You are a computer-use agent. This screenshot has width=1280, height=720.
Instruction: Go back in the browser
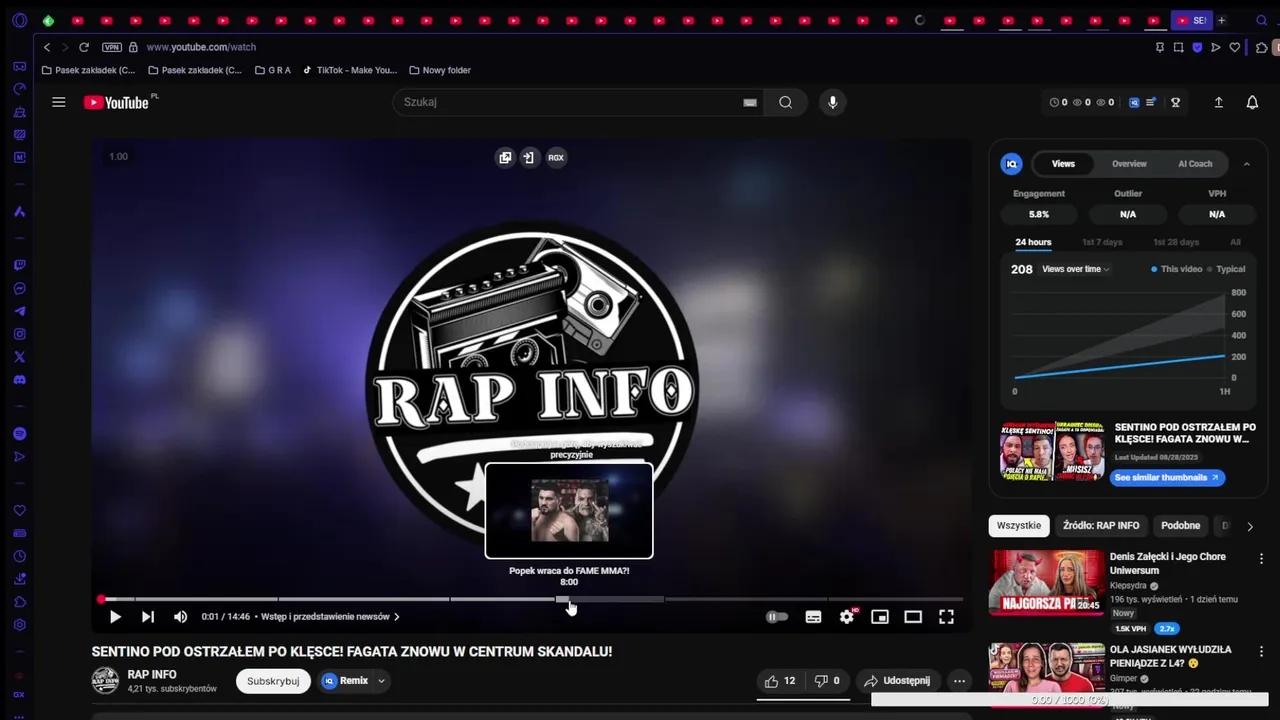[x=46, y=47]
